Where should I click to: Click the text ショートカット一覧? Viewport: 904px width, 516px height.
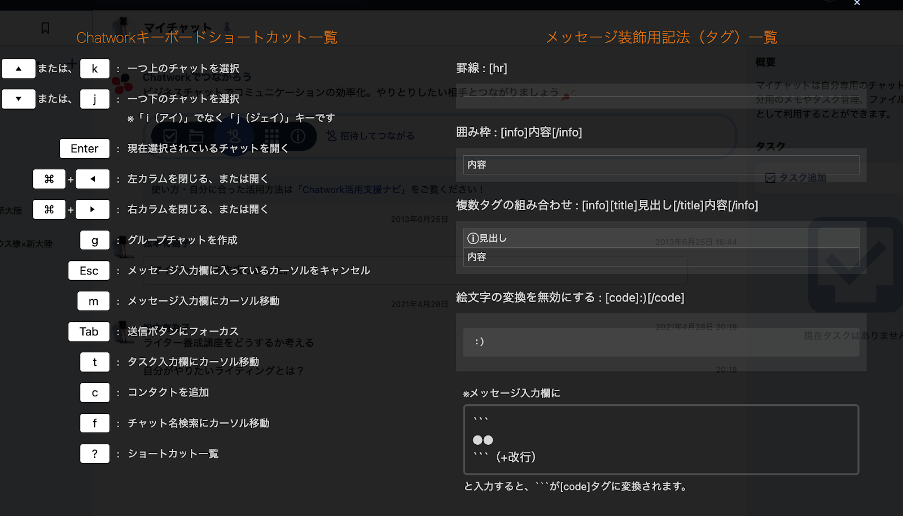[x=173, y=454]
